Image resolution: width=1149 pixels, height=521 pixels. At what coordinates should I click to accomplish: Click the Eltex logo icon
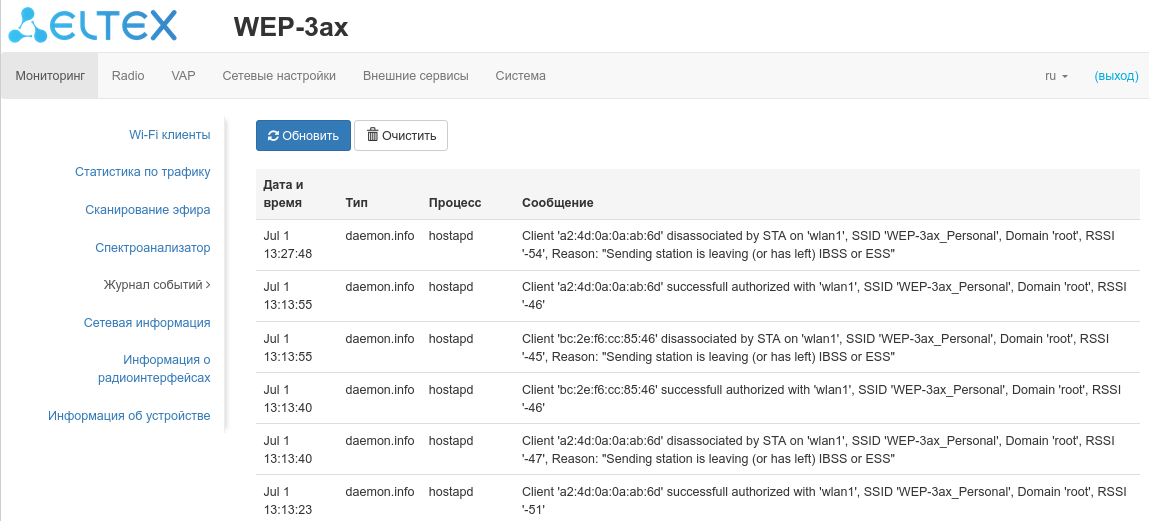(28, 26)
